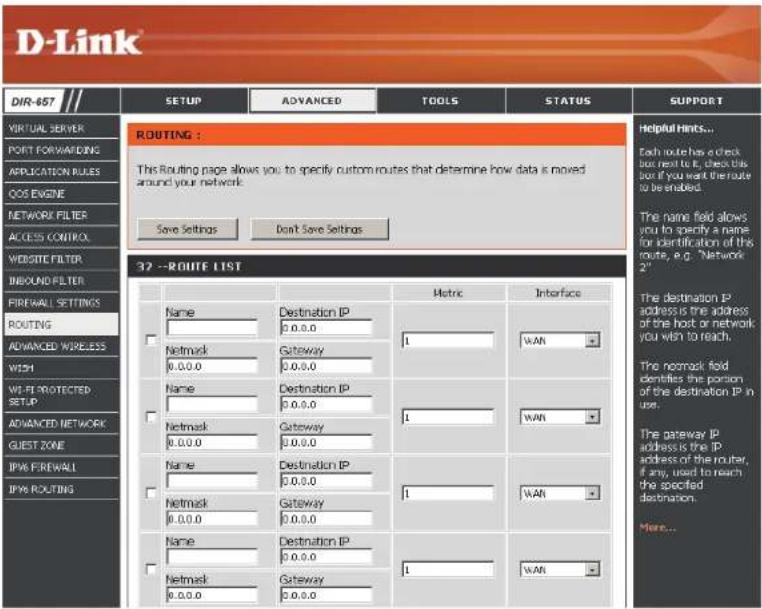Screen dimensions: 762x609
Task: Enable the fourth route checkbox
Action: click(x=151, y=569)
